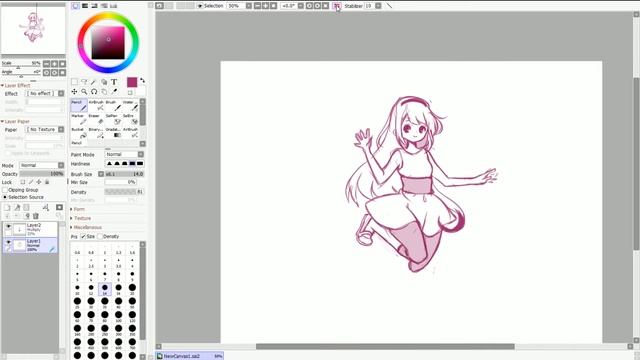Create a new layer folder
Screen dimensions: 640x360
tap(27, 208)
